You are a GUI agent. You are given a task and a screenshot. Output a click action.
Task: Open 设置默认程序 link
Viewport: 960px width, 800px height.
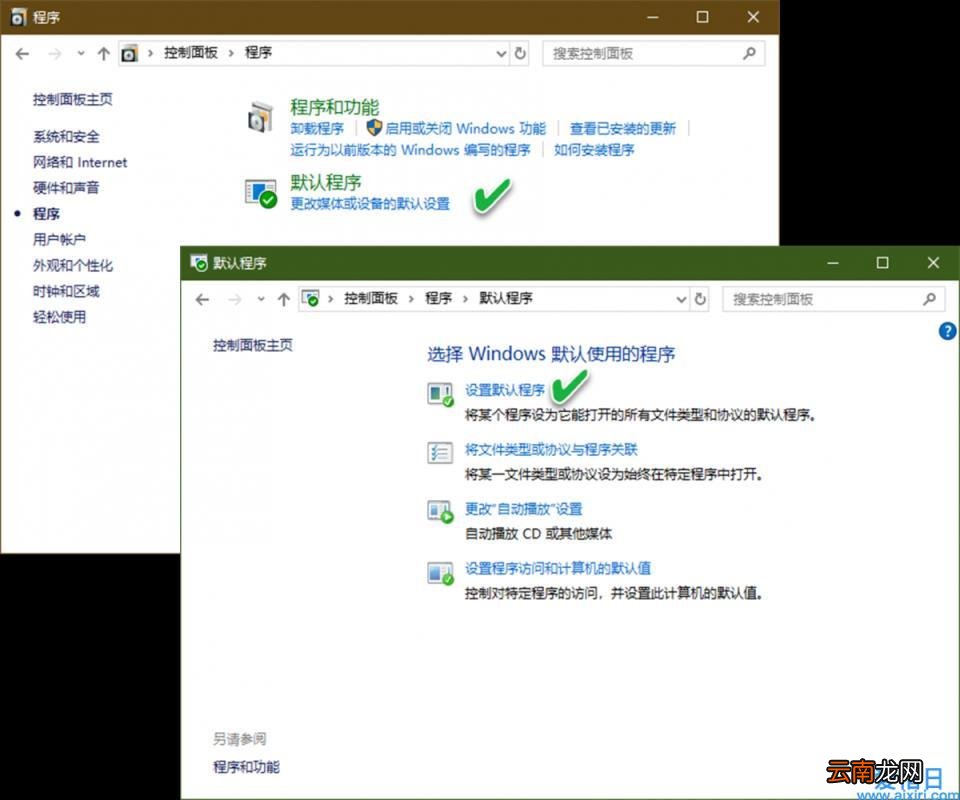(504, 390)
